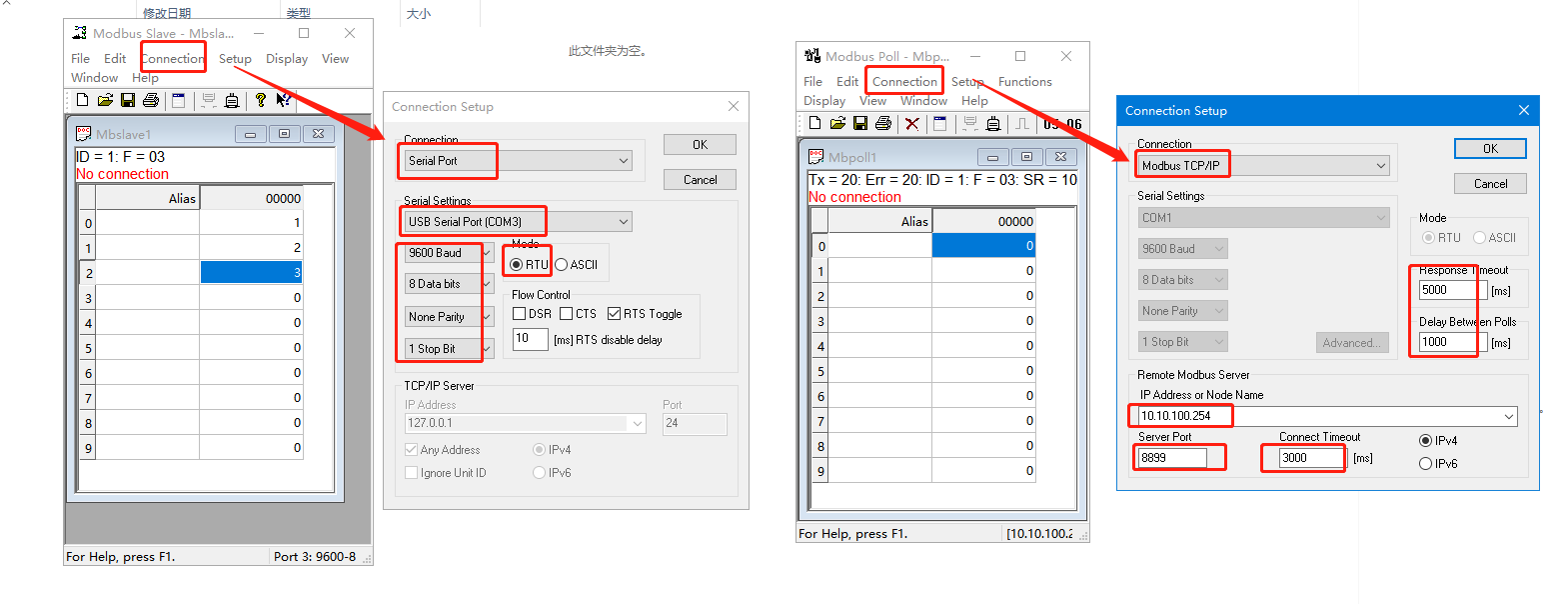Open the Serial Port connection type dropdown

pos(624,161)
